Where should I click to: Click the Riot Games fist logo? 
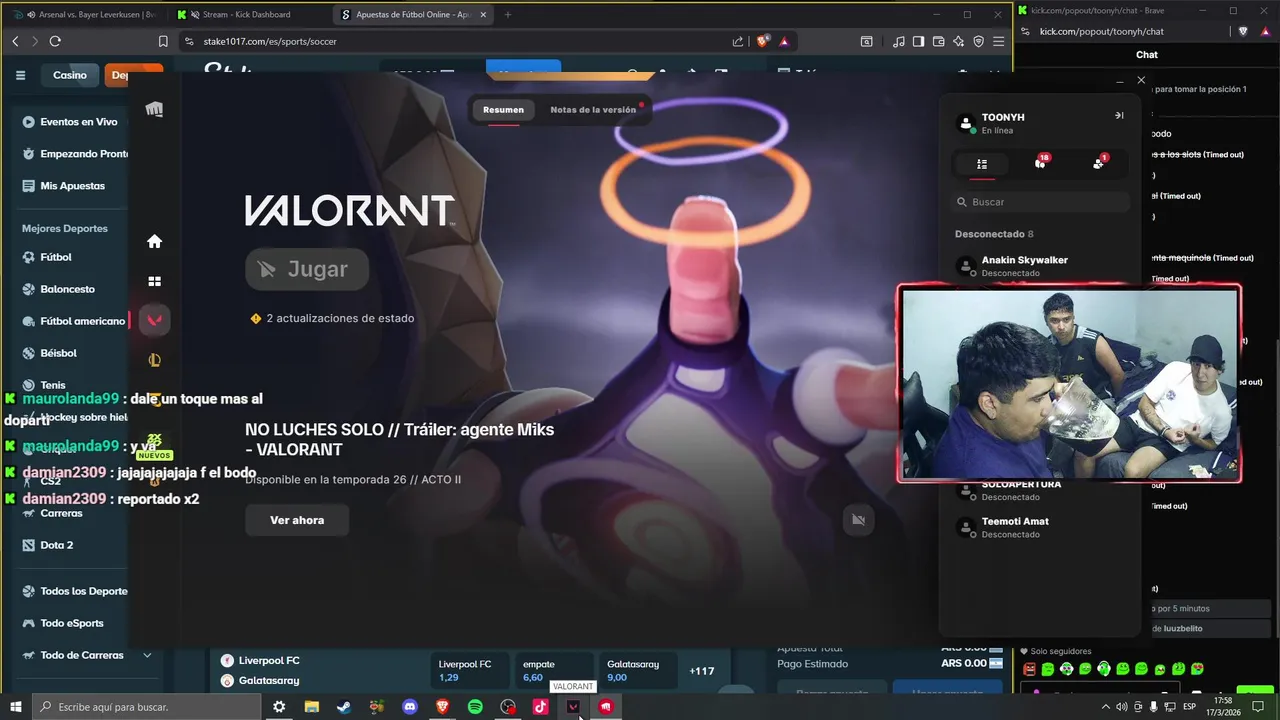click(154, 109)
